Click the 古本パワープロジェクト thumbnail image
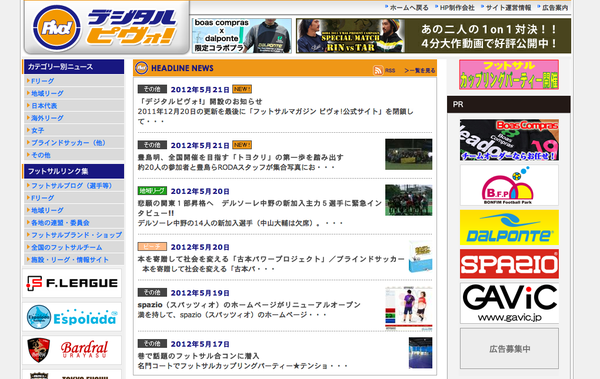The image size is (600, 379). click(420, 256)
